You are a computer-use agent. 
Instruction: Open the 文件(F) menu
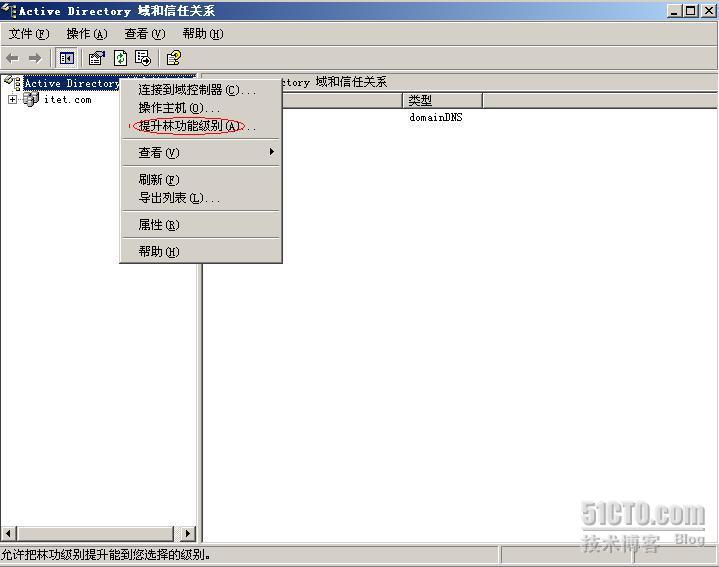(x=28, y=34)
